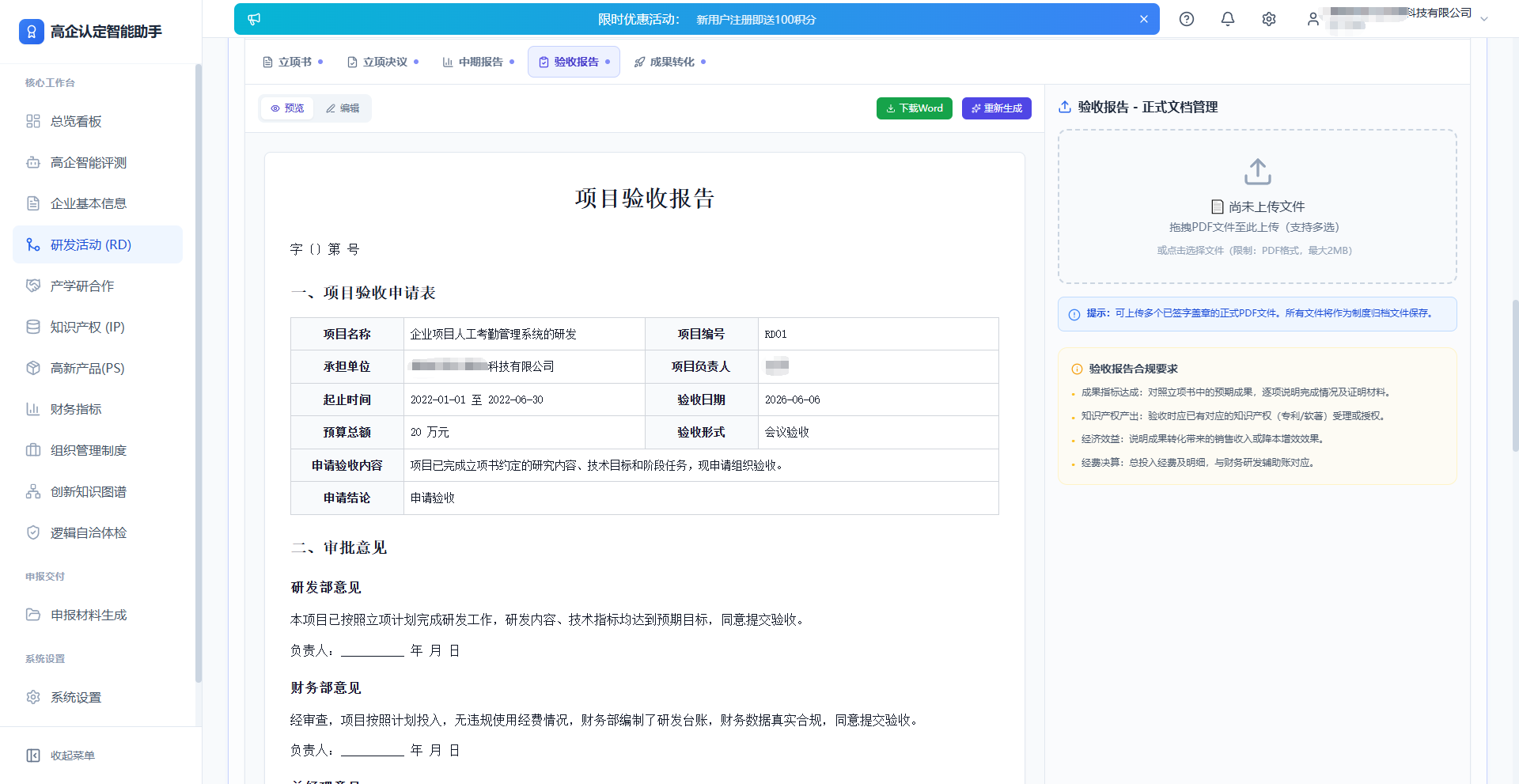Click the 收起菜单 collapse icon
The image size is (1519, 784).
33,756
